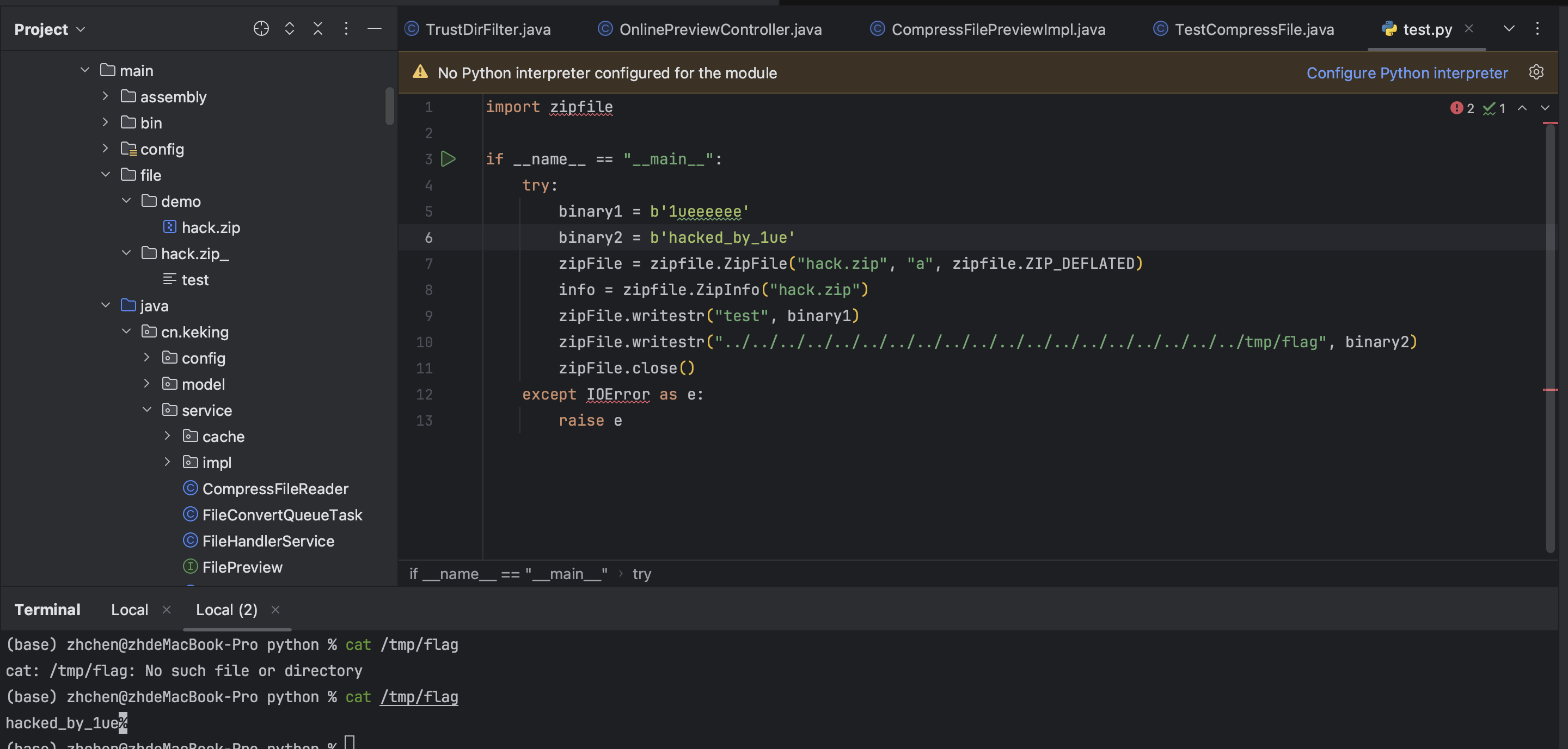Click the errors count indicator showing 2
Screen dimensions: 1568x749
(1462, 108)
